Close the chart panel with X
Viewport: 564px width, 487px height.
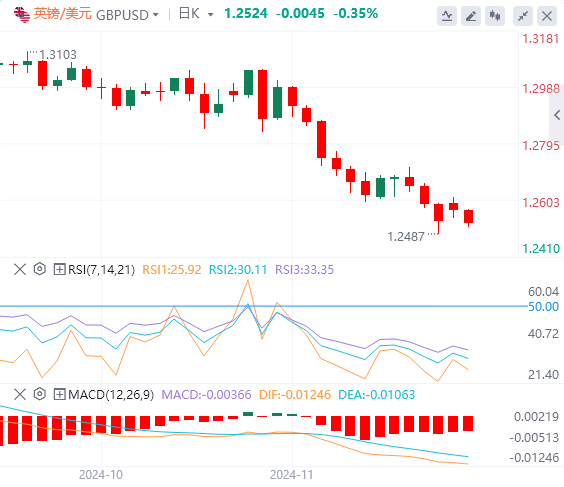tap(547, 16)
